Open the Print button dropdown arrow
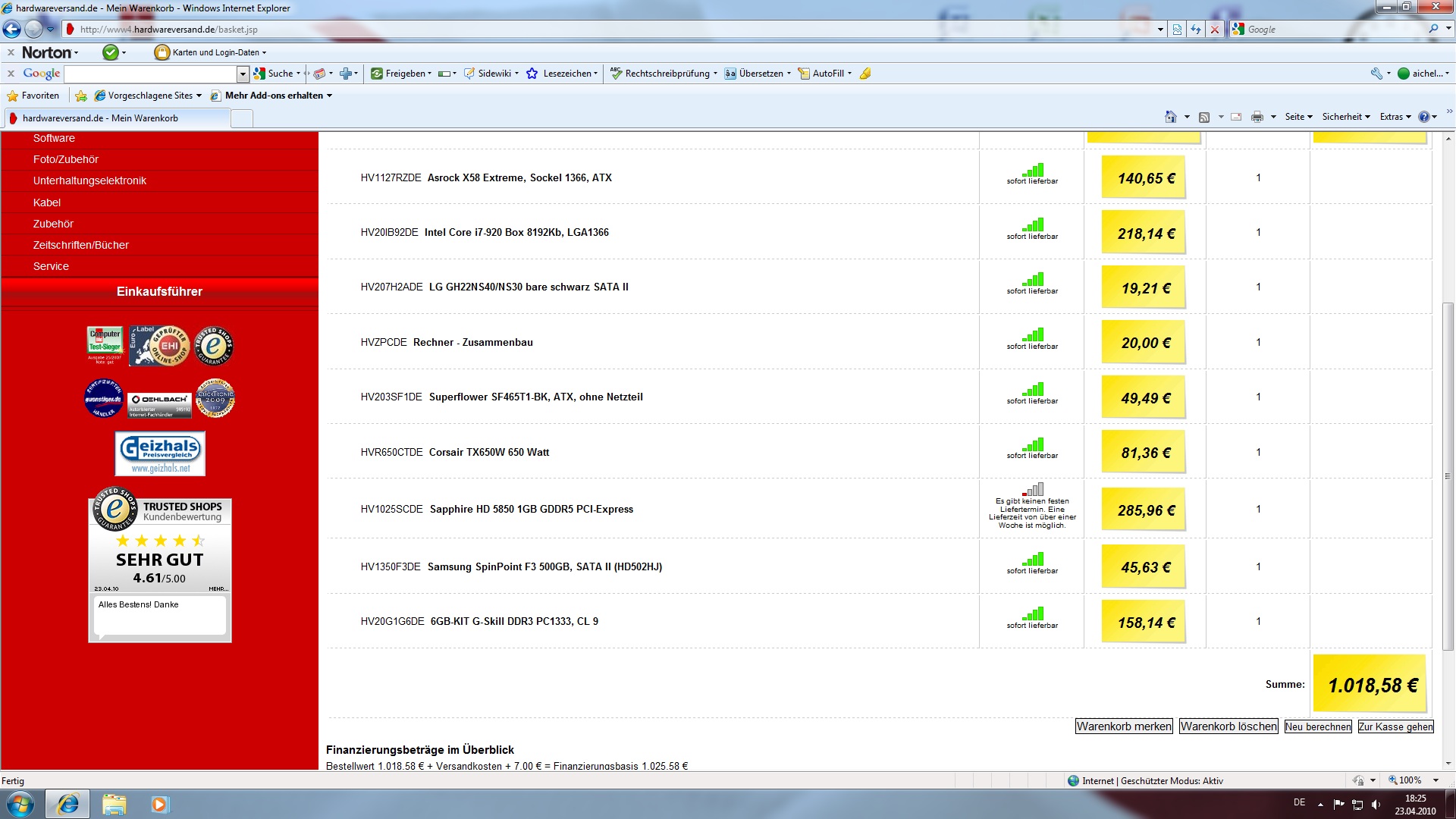Screen dimensions: 1456x819 (x=1273, y=117)
